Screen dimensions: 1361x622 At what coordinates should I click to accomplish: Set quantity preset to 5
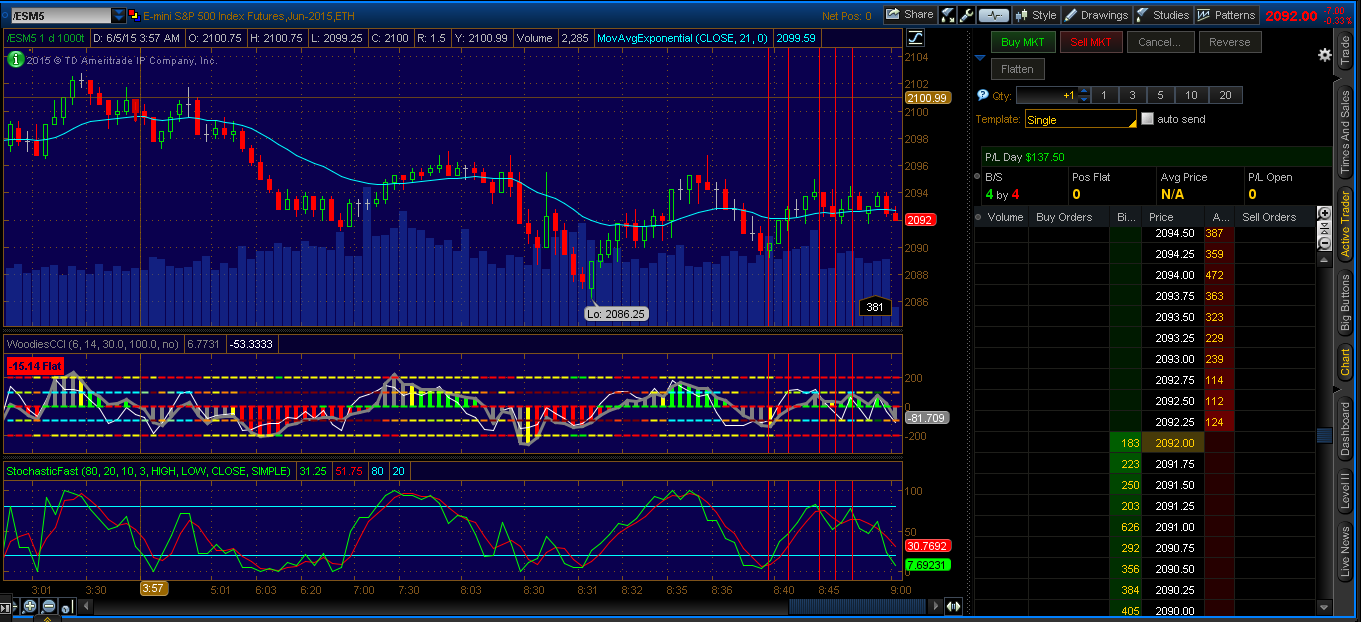(x=1161, y=95)
